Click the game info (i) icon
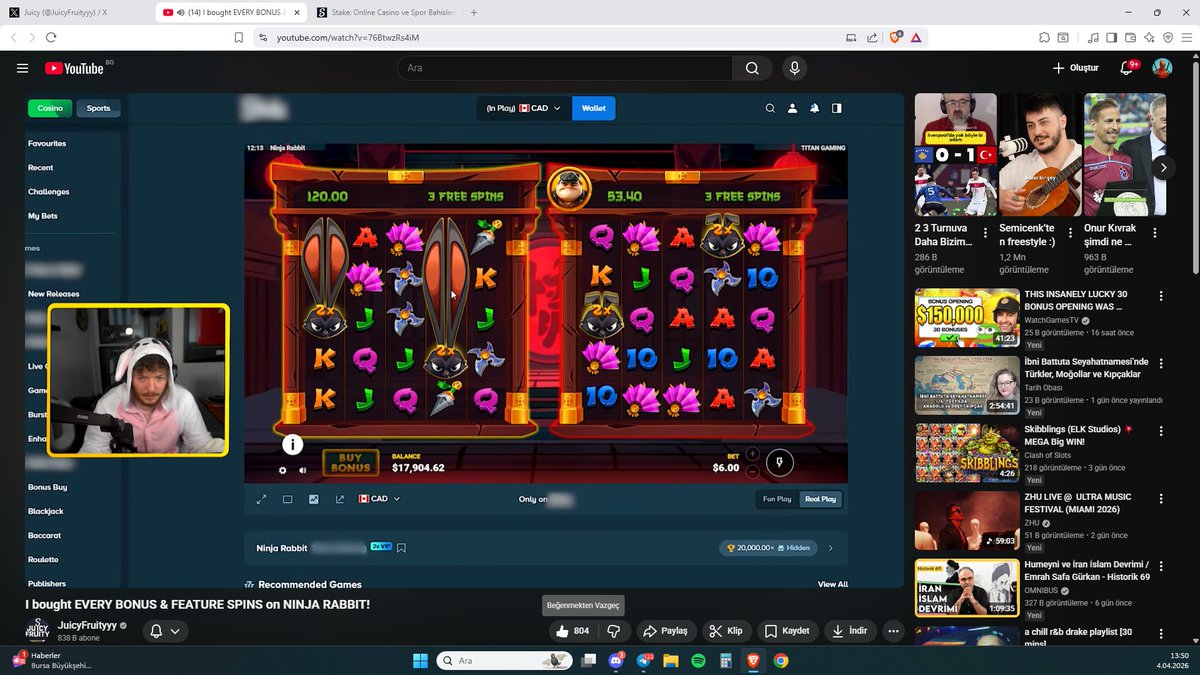The height and width of the screenshot is (675, 1200). 292,445
